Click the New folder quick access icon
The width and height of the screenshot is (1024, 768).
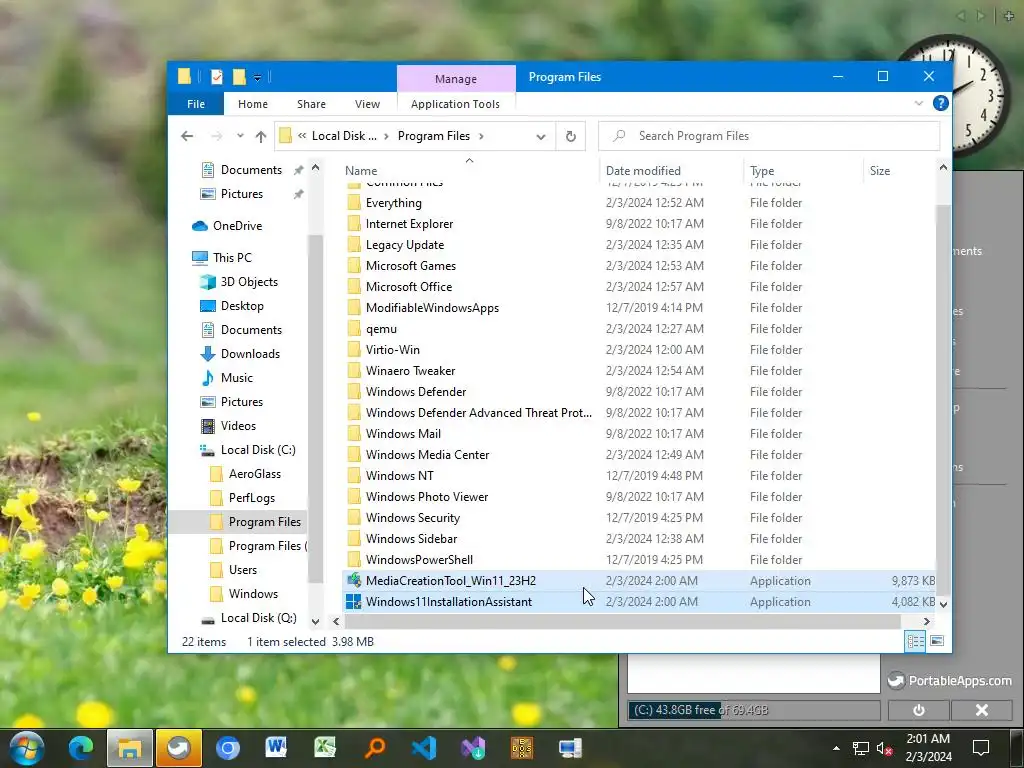point(240,77)
